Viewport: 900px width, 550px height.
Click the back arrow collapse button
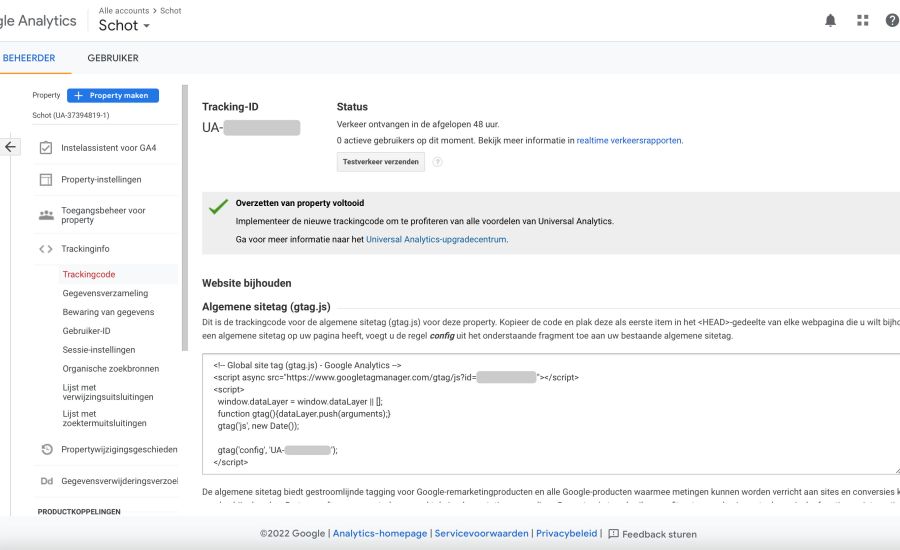pos(11,147)
